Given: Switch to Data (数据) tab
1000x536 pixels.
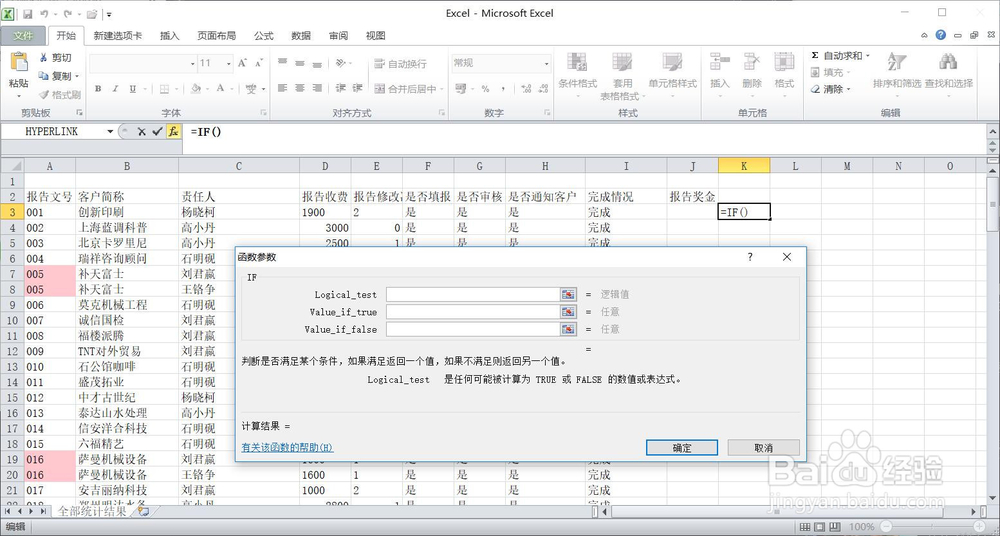Looking at the screenshot, I should point(301,36).
